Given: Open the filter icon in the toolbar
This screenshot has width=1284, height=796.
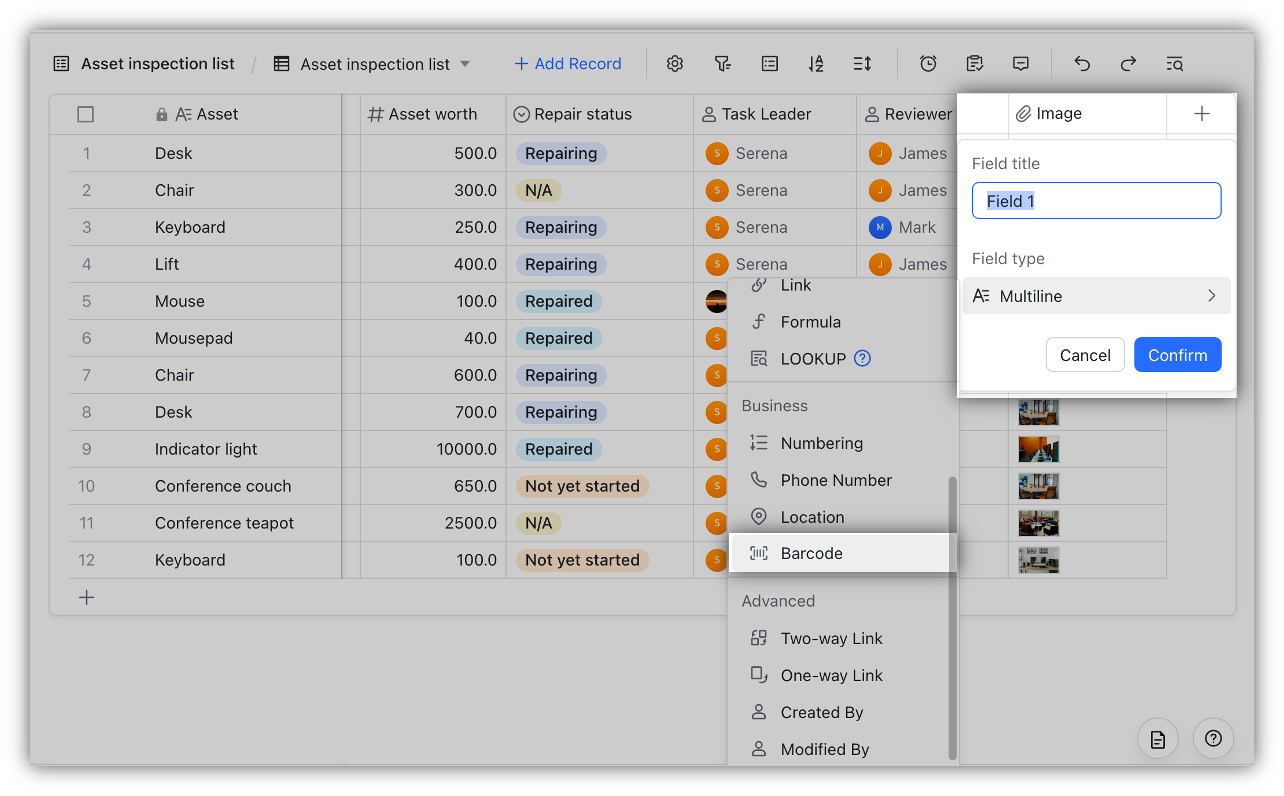Looking at the screenshot, I should coord(722,63).
